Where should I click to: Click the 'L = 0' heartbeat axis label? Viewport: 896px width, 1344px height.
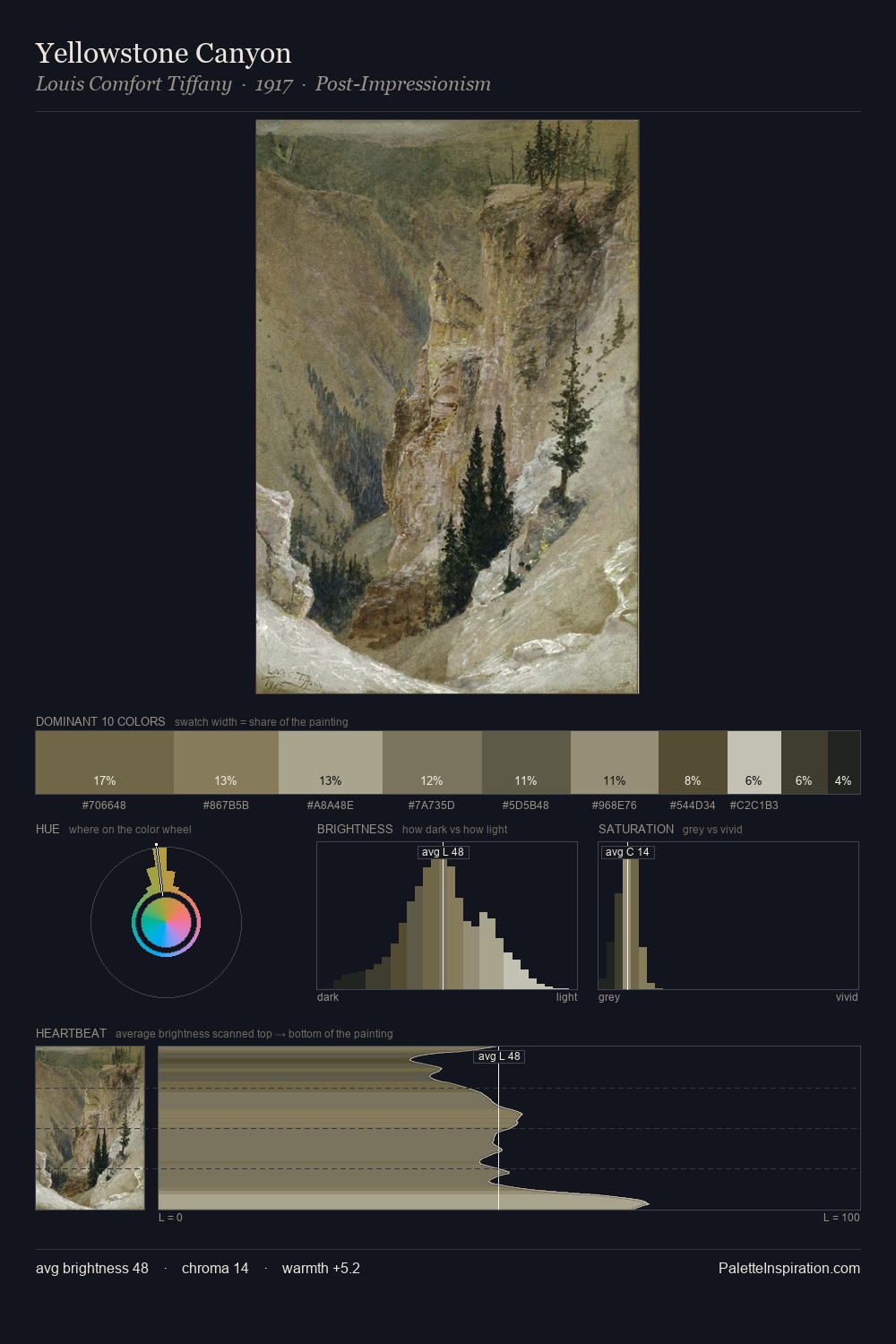click(x=170, y=1217)
